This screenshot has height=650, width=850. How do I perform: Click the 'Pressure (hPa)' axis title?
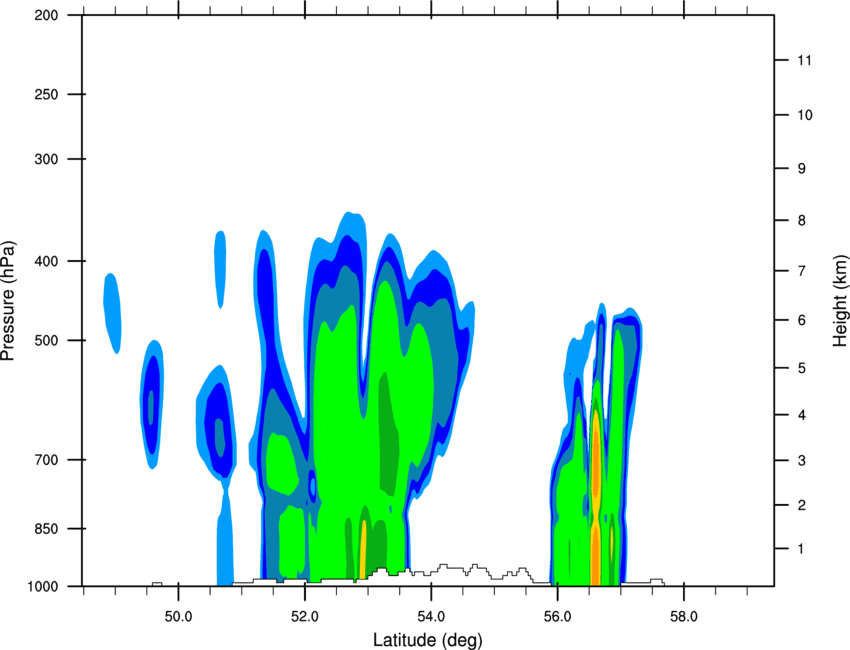[x=8, y=300]
